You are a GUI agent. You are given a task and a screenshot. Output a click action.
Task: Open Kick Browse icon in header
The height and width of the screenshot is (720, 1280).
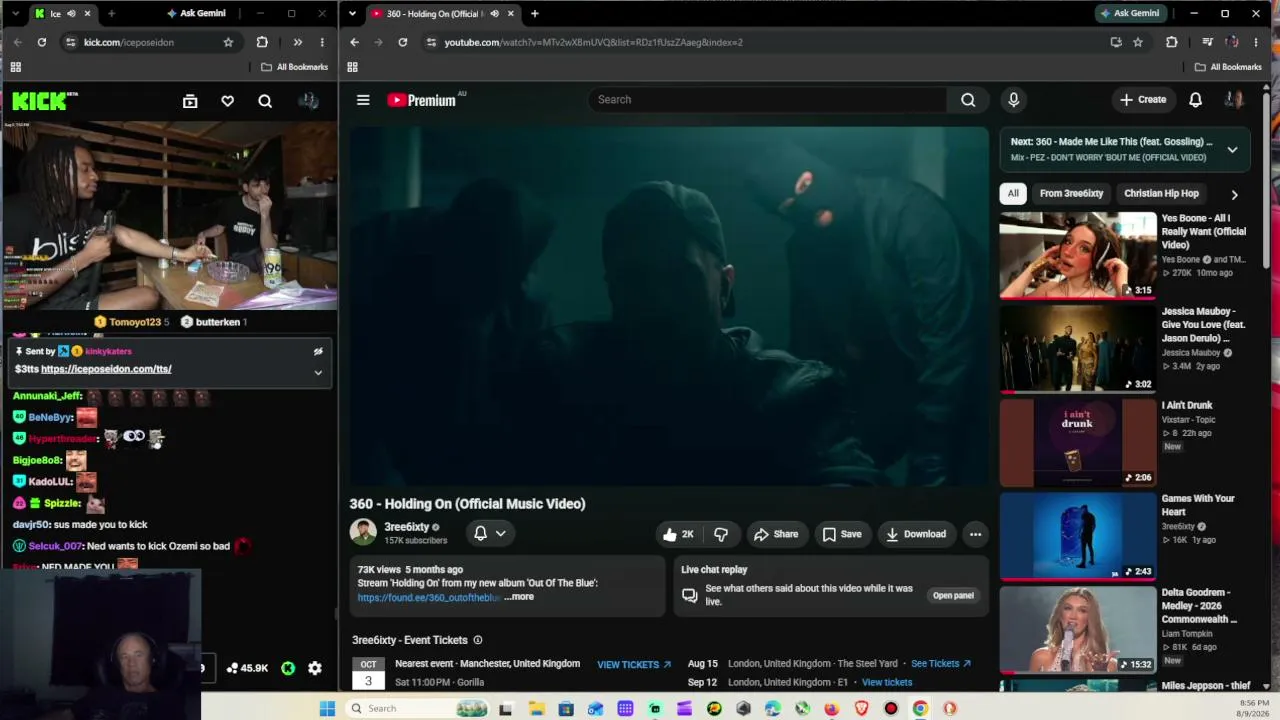point(190,101)
